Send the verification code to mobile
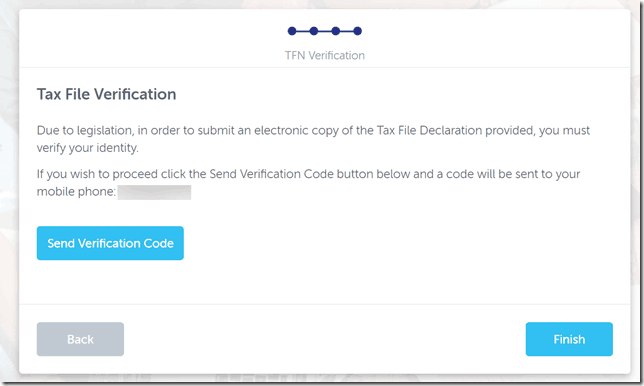This screenshot has width=644, height=386. click(110, 243)
